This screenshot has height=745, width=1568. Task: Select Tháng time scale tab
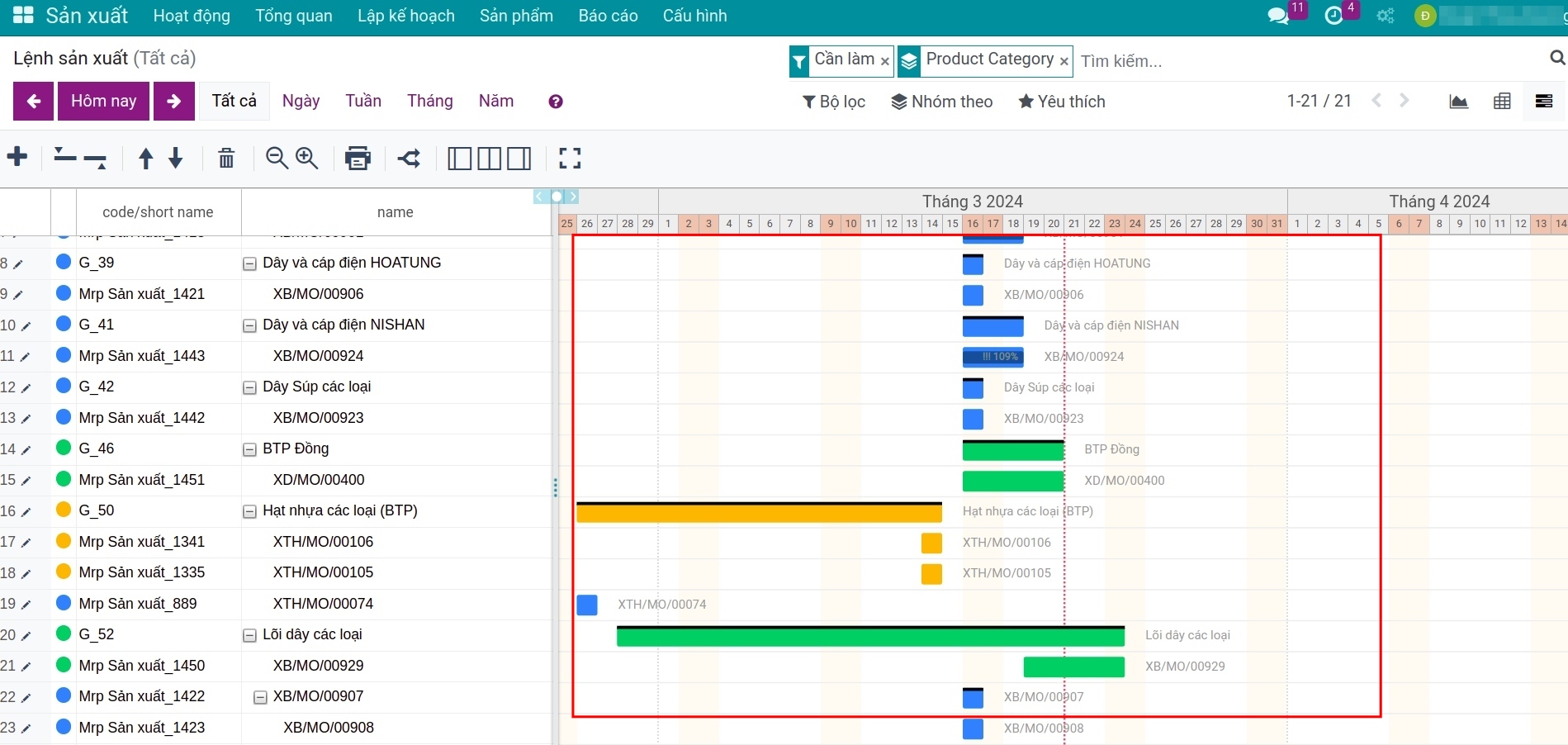[x=430, y=101]
